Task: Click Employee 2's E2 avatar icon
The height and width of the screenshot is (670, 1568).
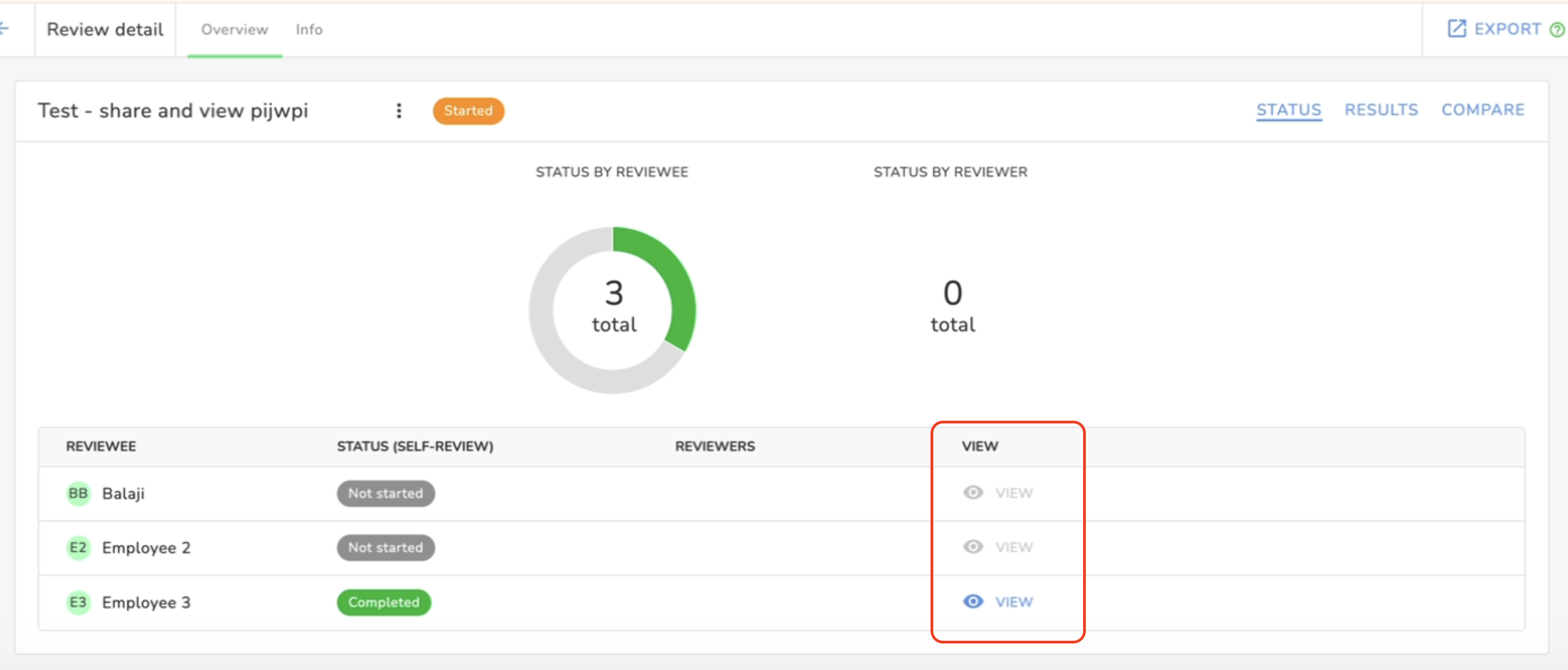Action: 78,547
